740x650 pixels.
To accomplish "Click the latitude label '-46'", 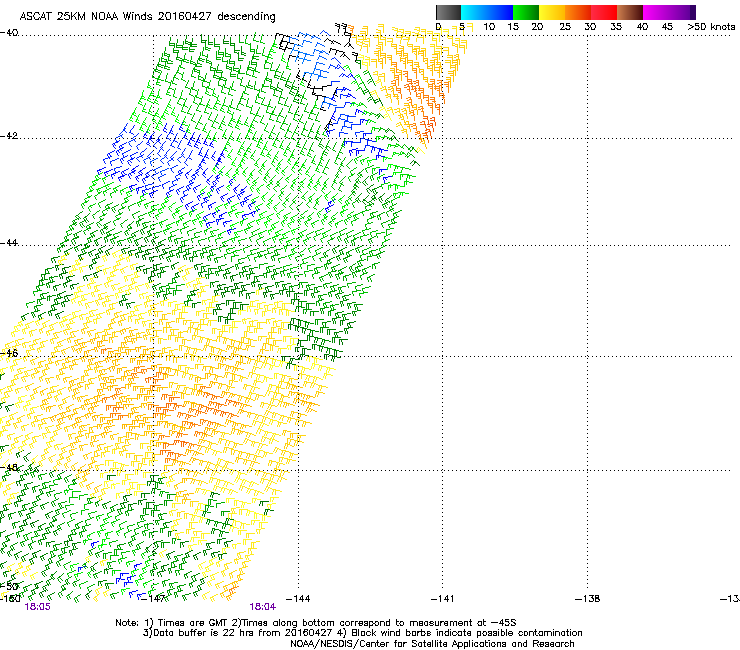I will pyautogui.click(x=9, y=354).
